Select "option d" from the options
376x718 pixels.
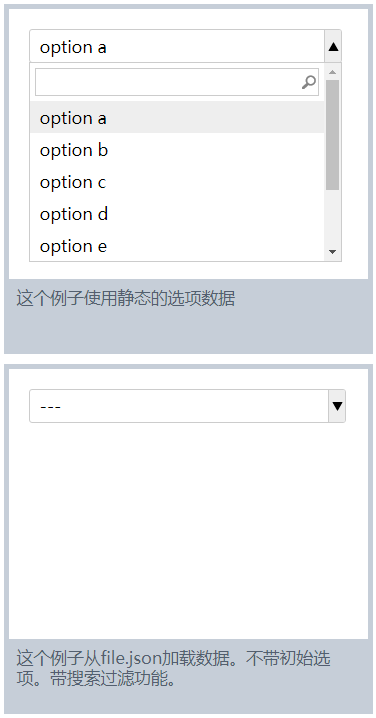177,214
